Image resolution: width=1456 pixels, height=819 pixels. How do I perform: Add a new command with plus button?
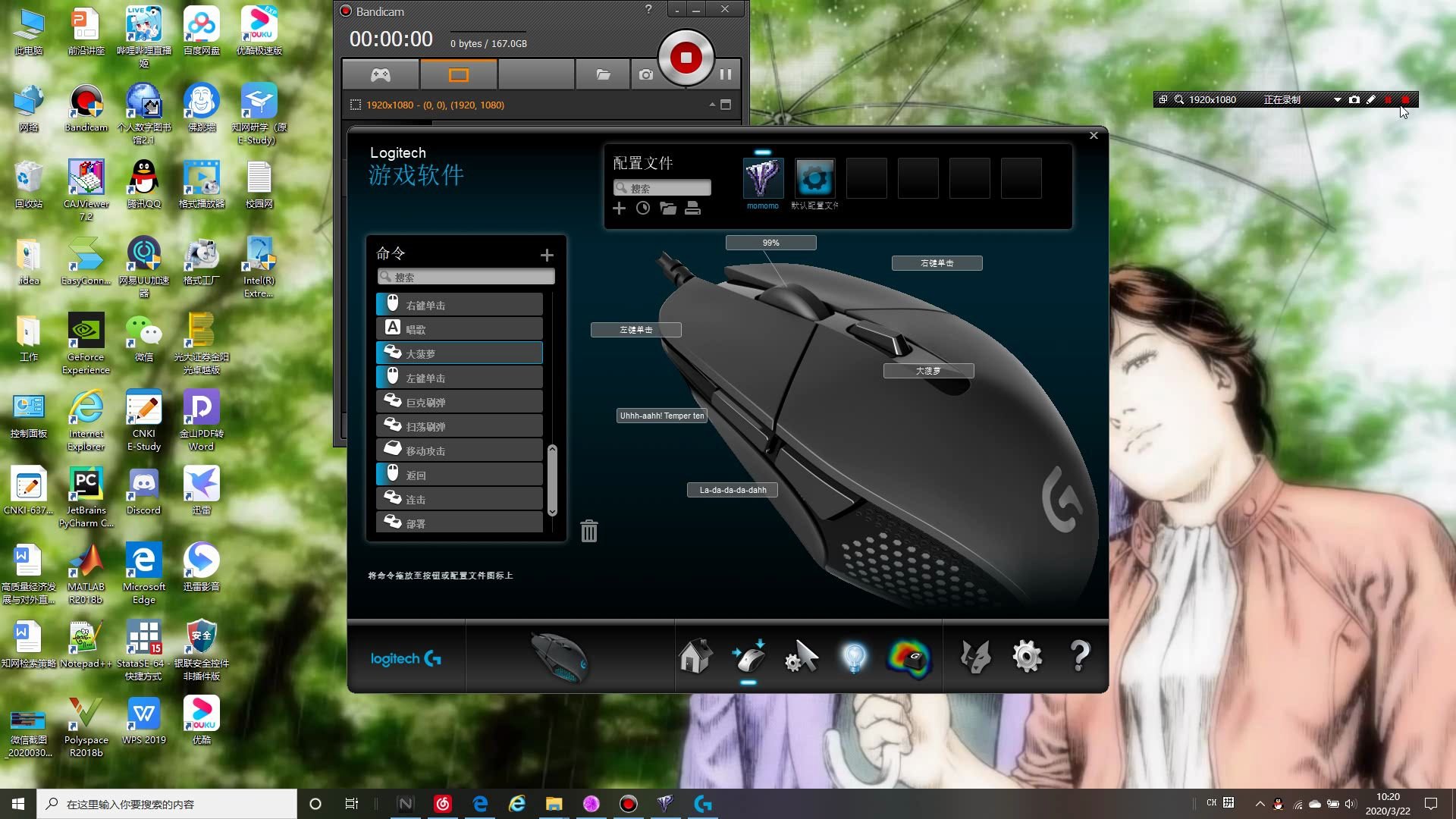547,256
